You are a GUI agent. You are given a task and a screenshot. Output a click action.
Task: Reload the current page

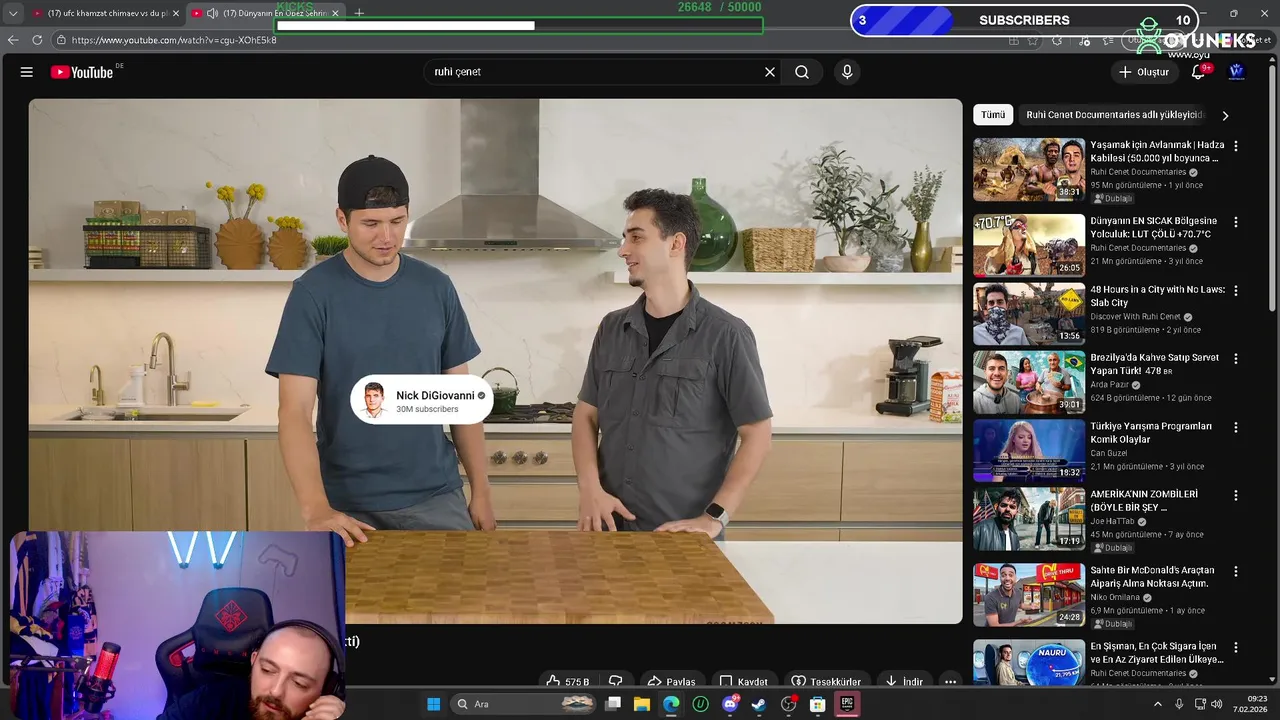[x=37, y=40]
